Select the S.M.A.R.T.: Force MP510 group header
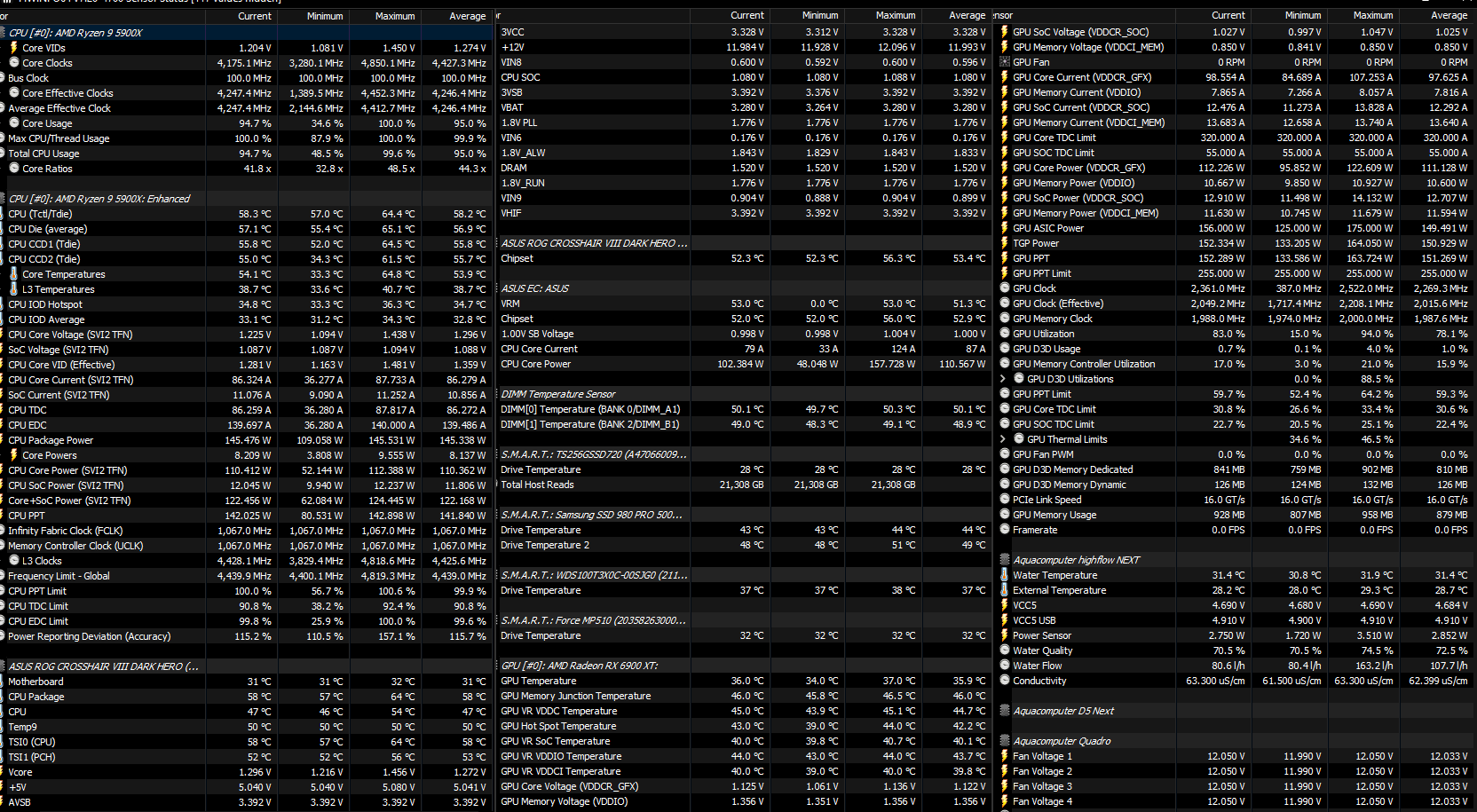This screenshot has width=1477, height=812. (744, 620)
